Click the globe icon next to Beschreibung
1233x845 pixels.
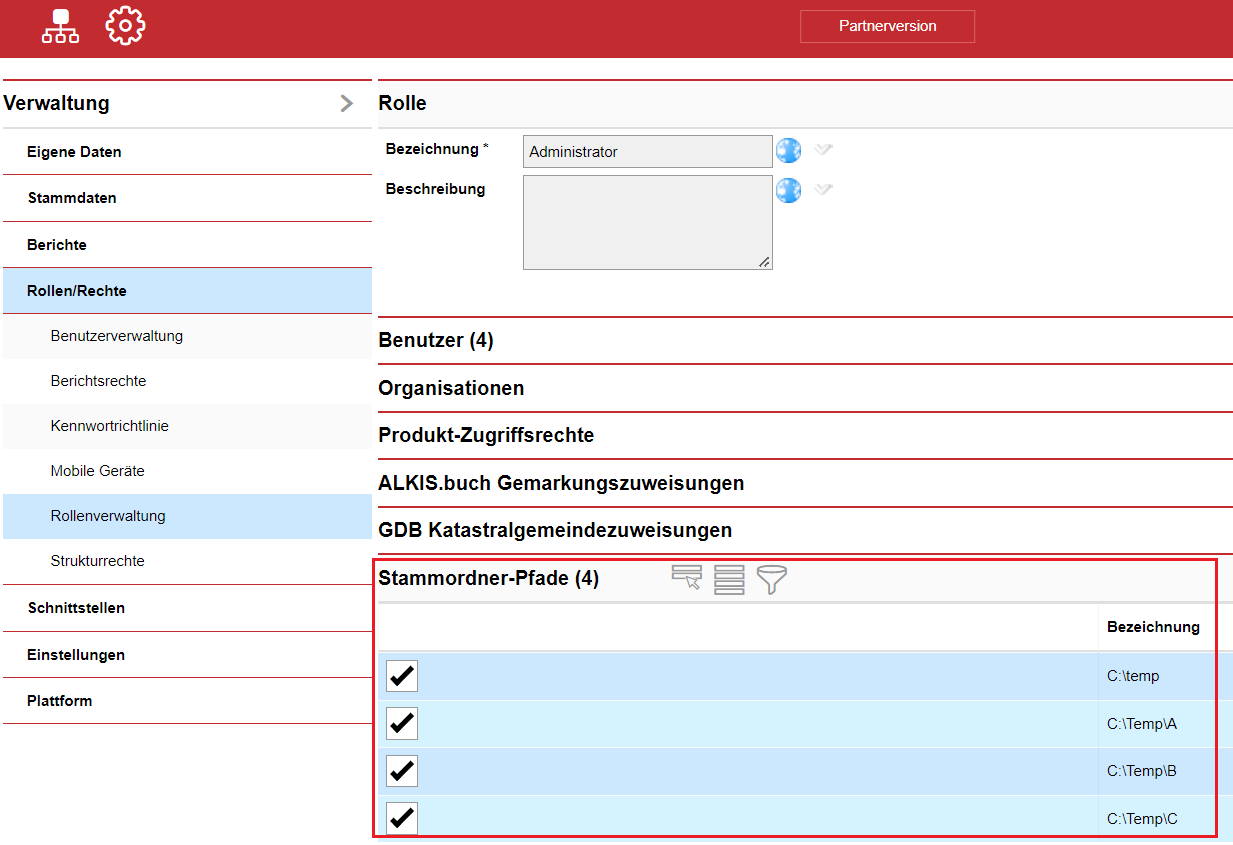789,190
